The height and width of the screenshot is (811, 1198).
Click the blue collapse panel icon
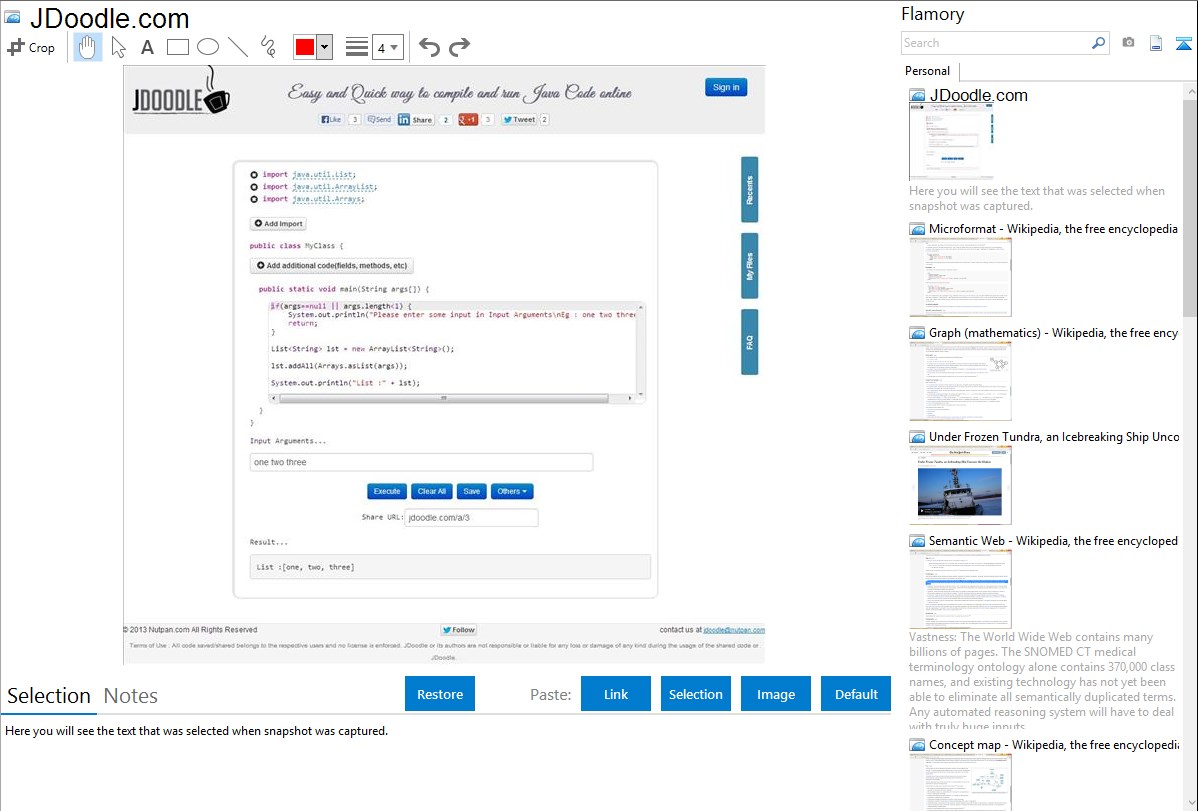(1183, 43)
